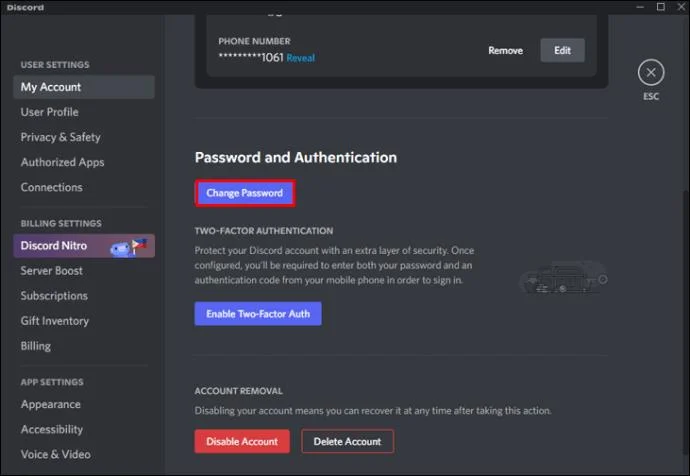Click Delete Account button
Image resolution: width=690 pixels, height=476 pixels.
tap(347, 441)
